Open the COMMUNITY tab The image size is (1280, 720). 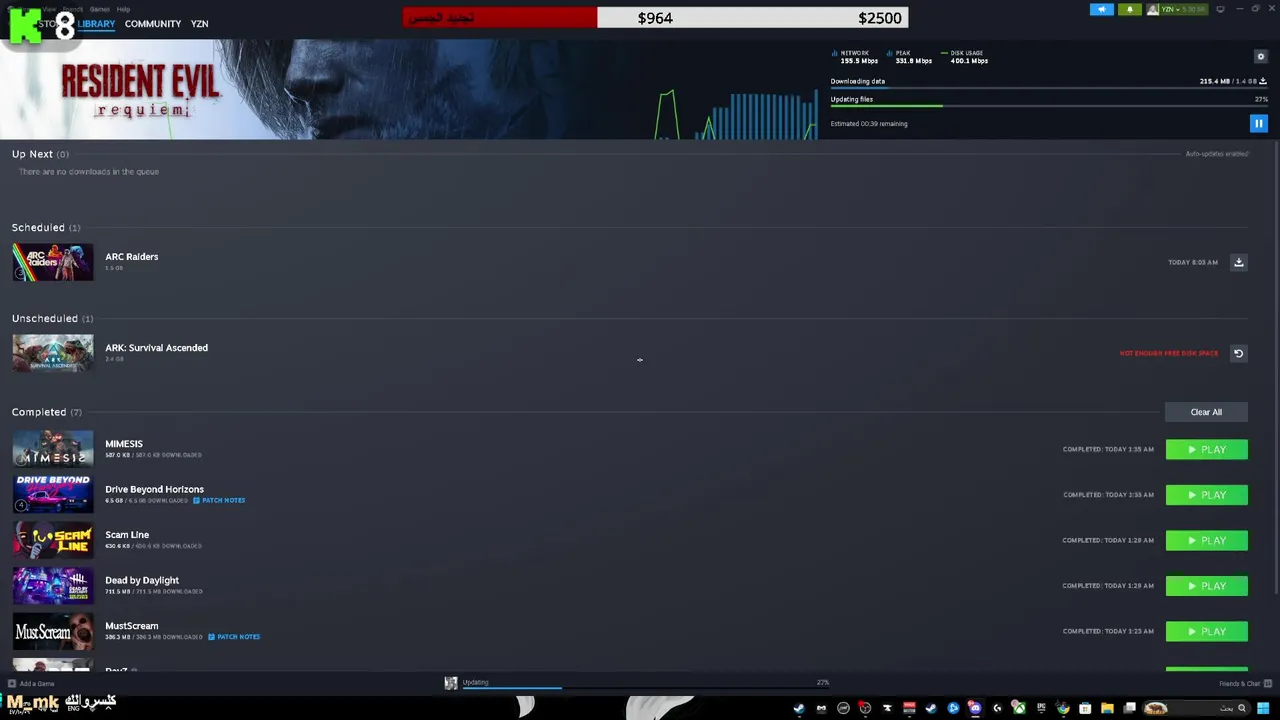coord(153,24)
